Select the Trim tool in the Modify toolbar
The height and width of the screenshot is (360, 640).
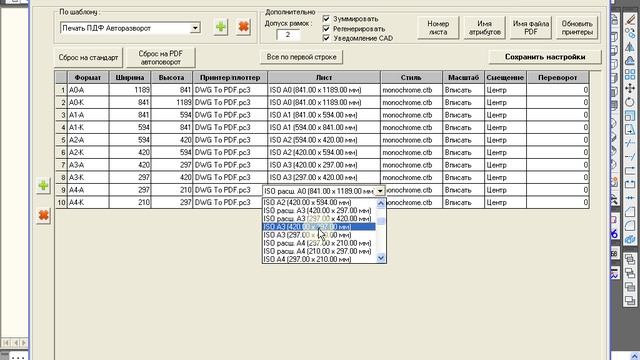[630, 143]
